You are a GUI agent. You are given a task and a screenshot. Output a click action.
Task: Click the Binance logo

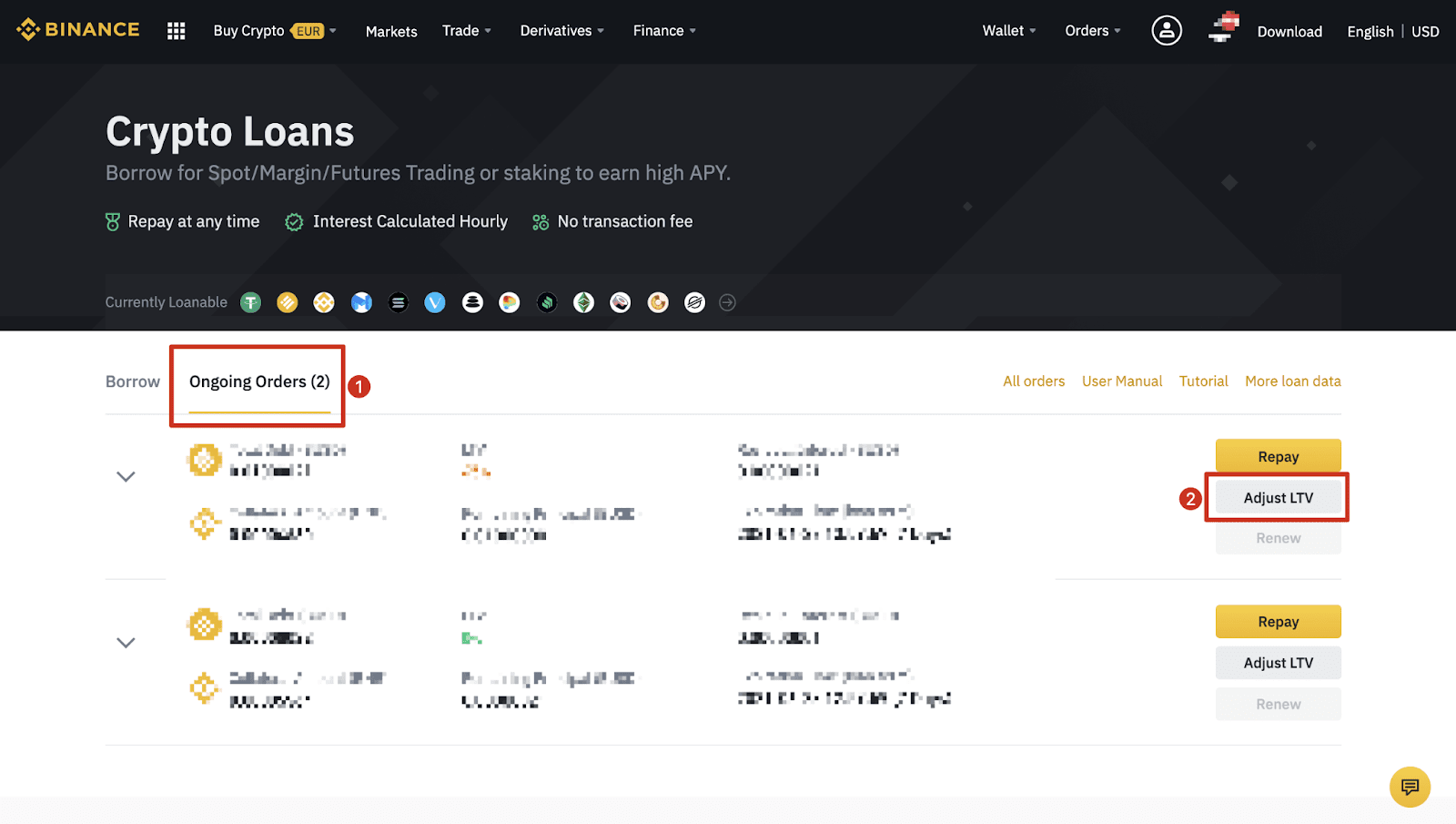tap(78, 30)
